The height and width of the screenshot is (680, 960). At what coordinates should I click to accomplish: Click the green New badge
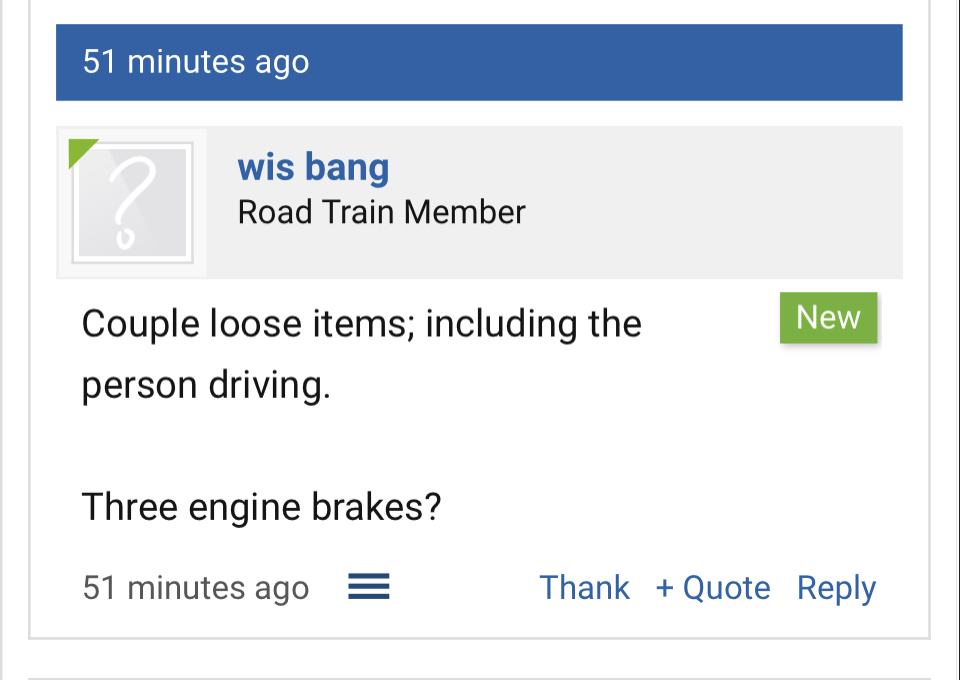tap(828, 318)
